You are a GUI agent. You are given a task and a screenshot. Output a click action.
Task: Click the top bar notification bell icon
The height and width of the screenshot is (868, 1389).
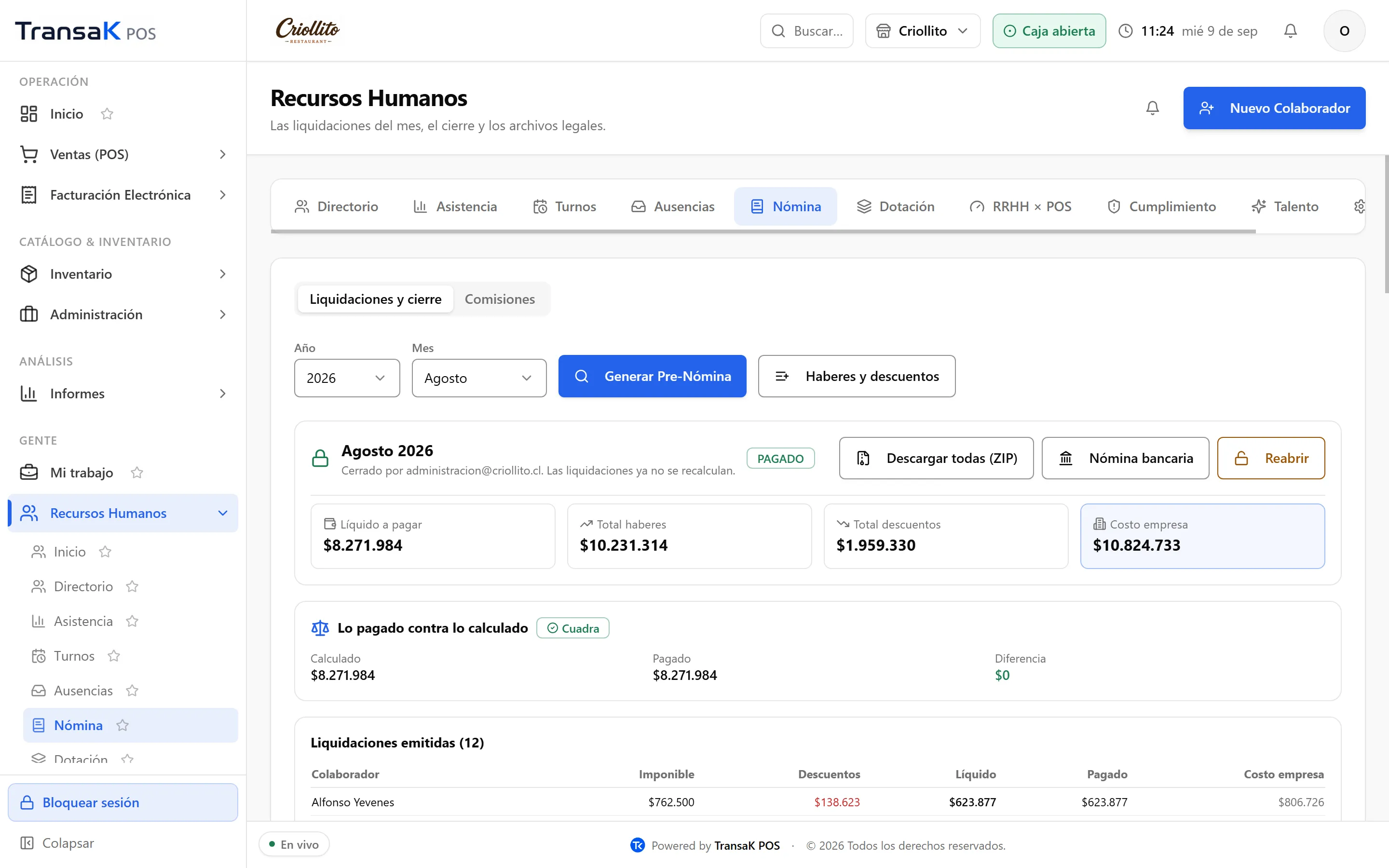[1290, 31]
